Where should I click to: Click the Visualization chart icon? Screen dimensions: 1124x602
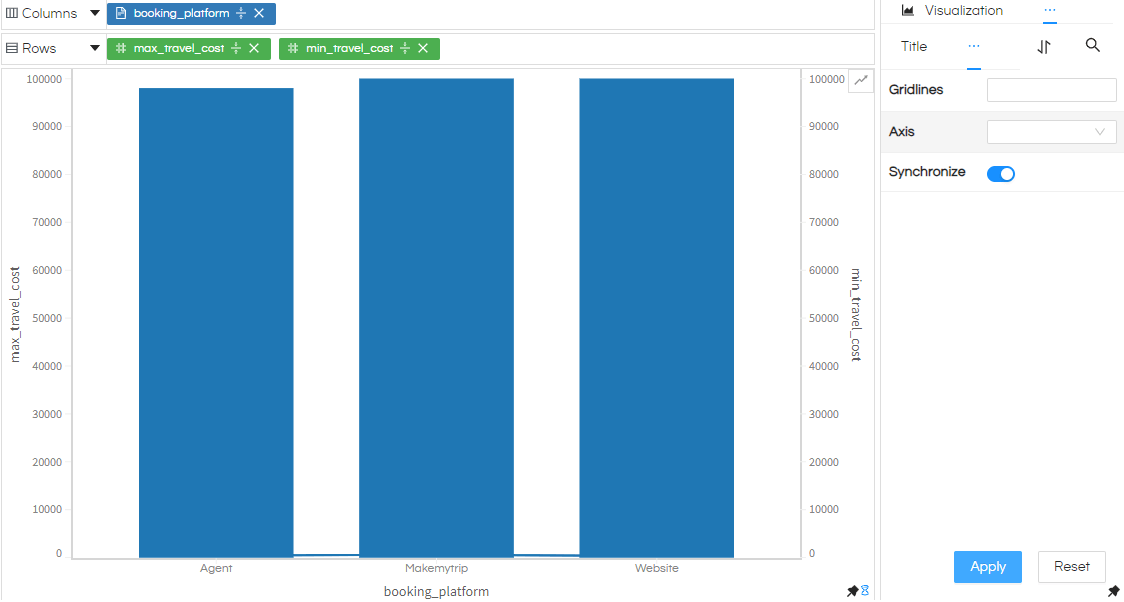(908, 11)
